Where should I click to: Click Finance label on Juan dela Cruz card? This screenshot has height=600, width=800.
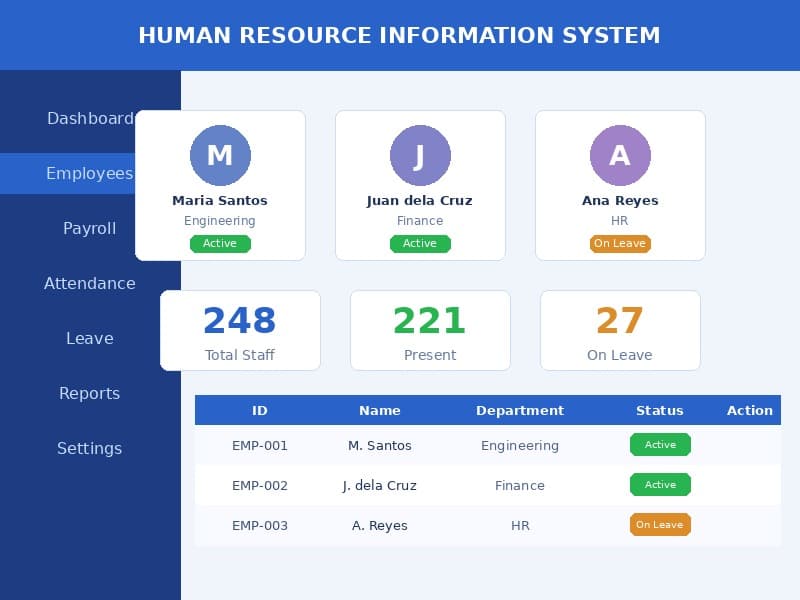click(x=420, y=221)
